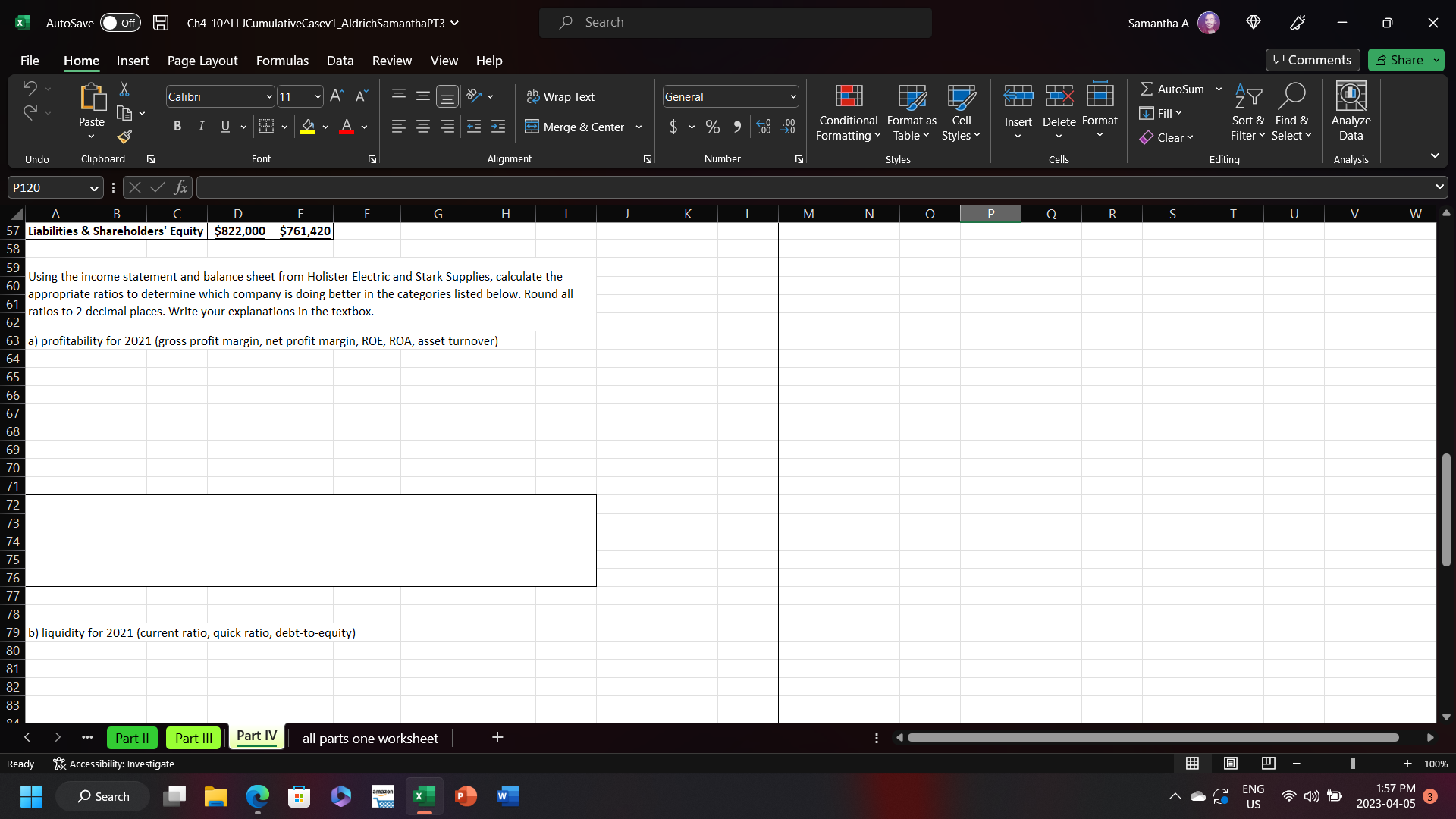Open the Fill Color dropdown arrow
The image size is (1456, 819).
(x=325, y=127)
